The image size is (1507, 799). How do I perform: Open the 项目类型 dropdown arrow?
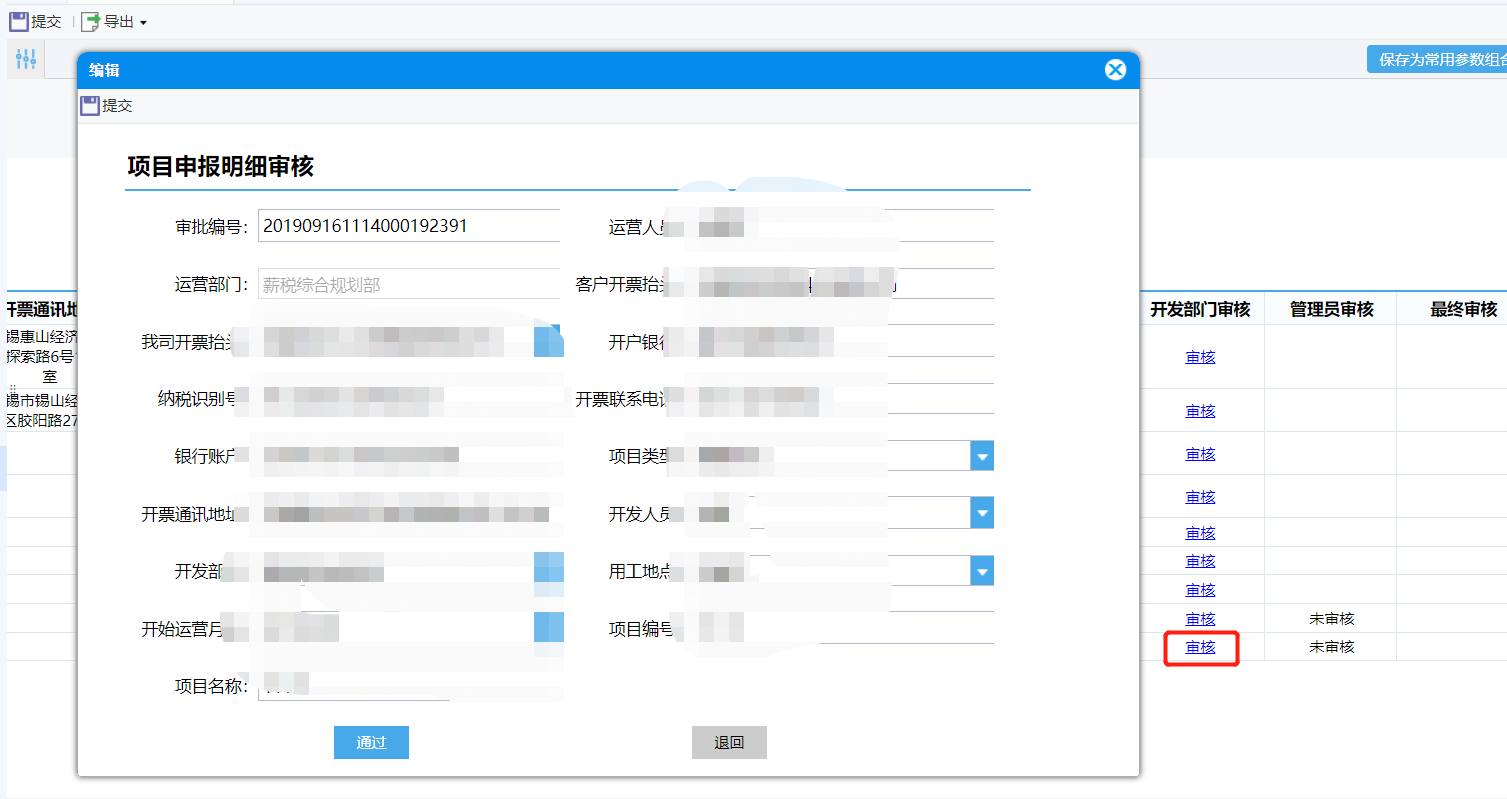[x=982, y=456]
